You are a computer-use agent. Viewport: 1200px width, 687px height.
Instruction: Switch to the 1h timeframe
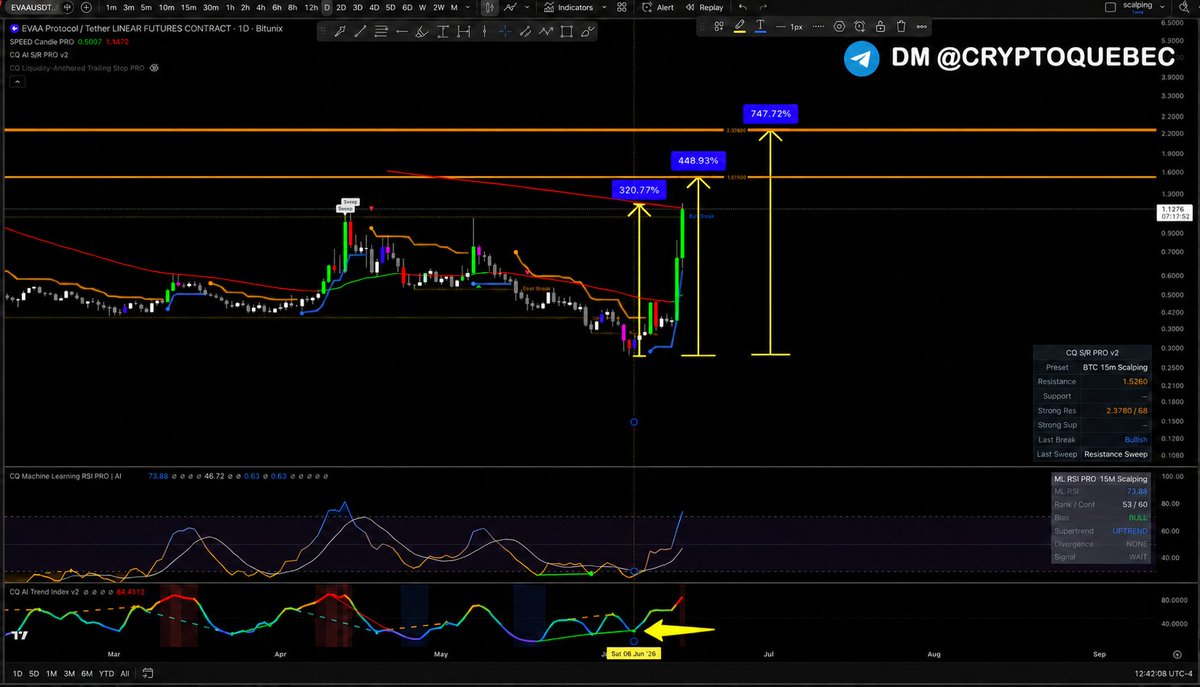tap(230, 8)
